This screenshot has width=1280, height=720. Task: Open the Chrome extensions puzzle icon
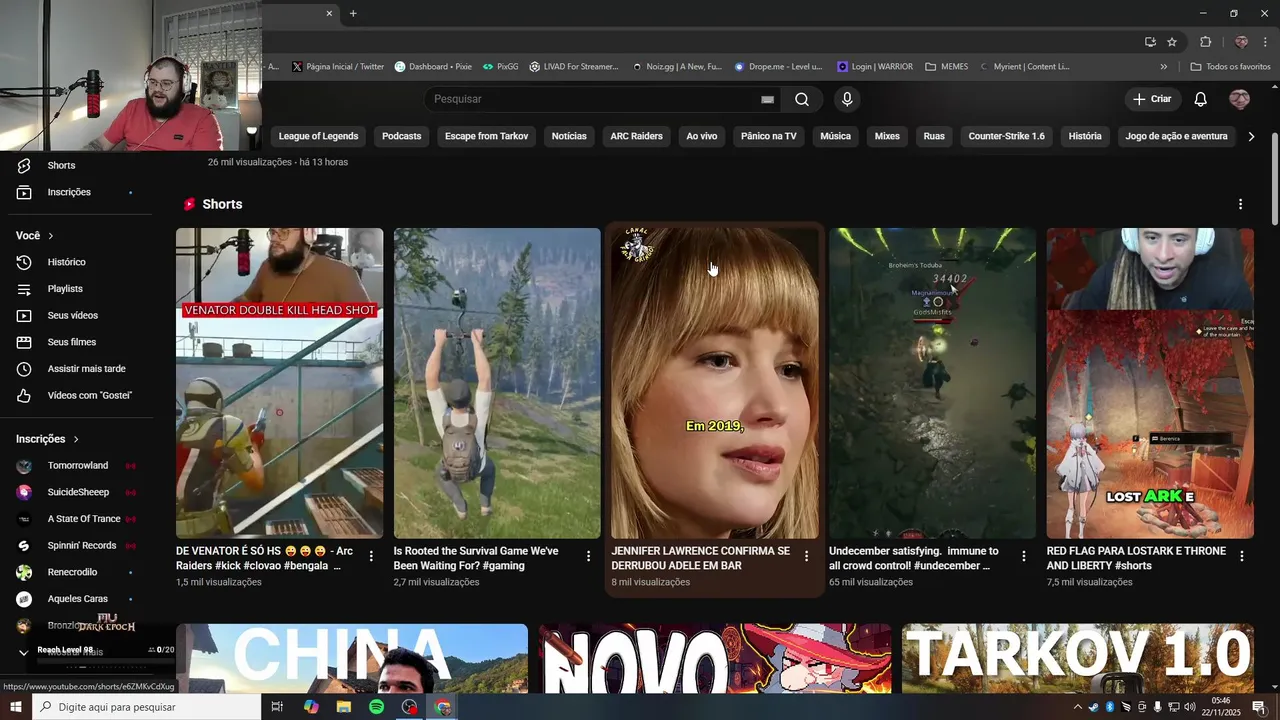[x=1205, y=42]
